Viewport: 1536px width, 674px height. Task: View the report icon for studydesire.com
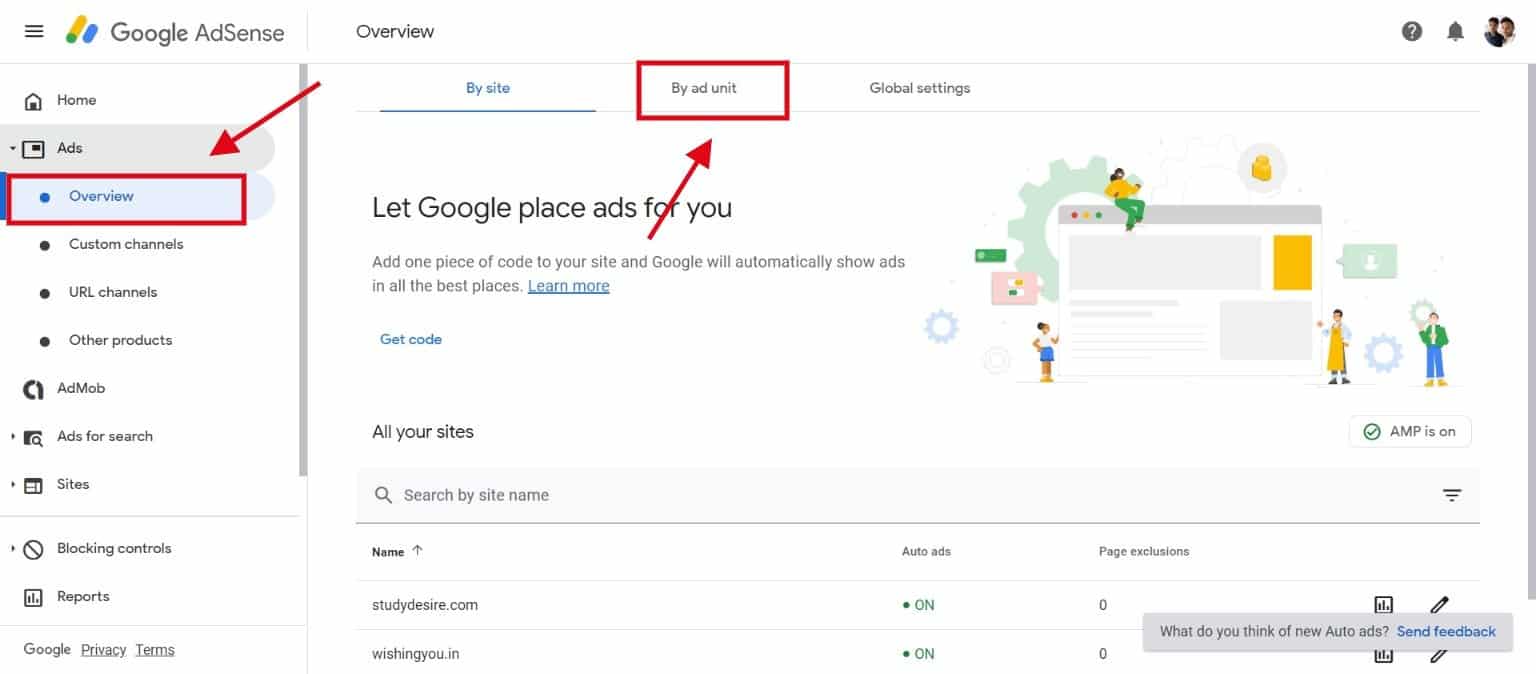coord(1384,605)
